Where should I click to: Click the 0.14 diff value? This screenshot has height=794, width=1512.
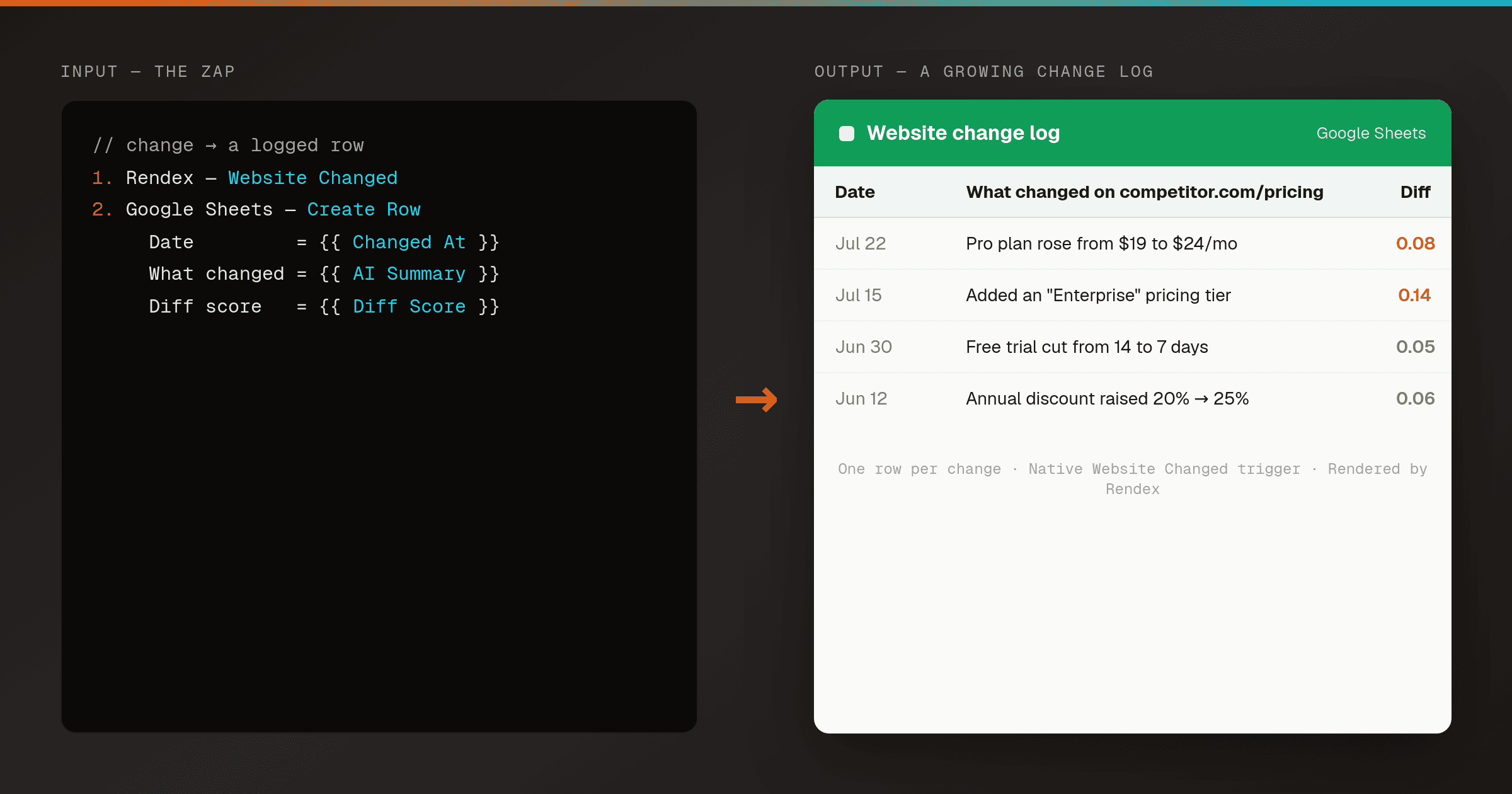coord(1414,296)
